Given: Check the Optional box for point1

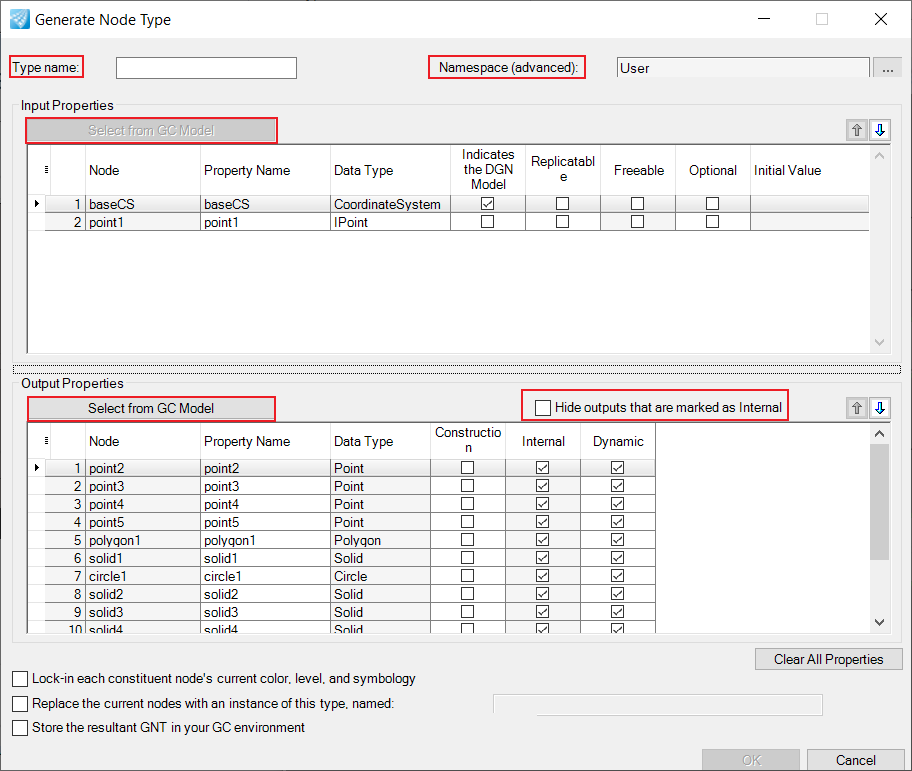Looking at the screenshot, I should (x=712, y=222).
